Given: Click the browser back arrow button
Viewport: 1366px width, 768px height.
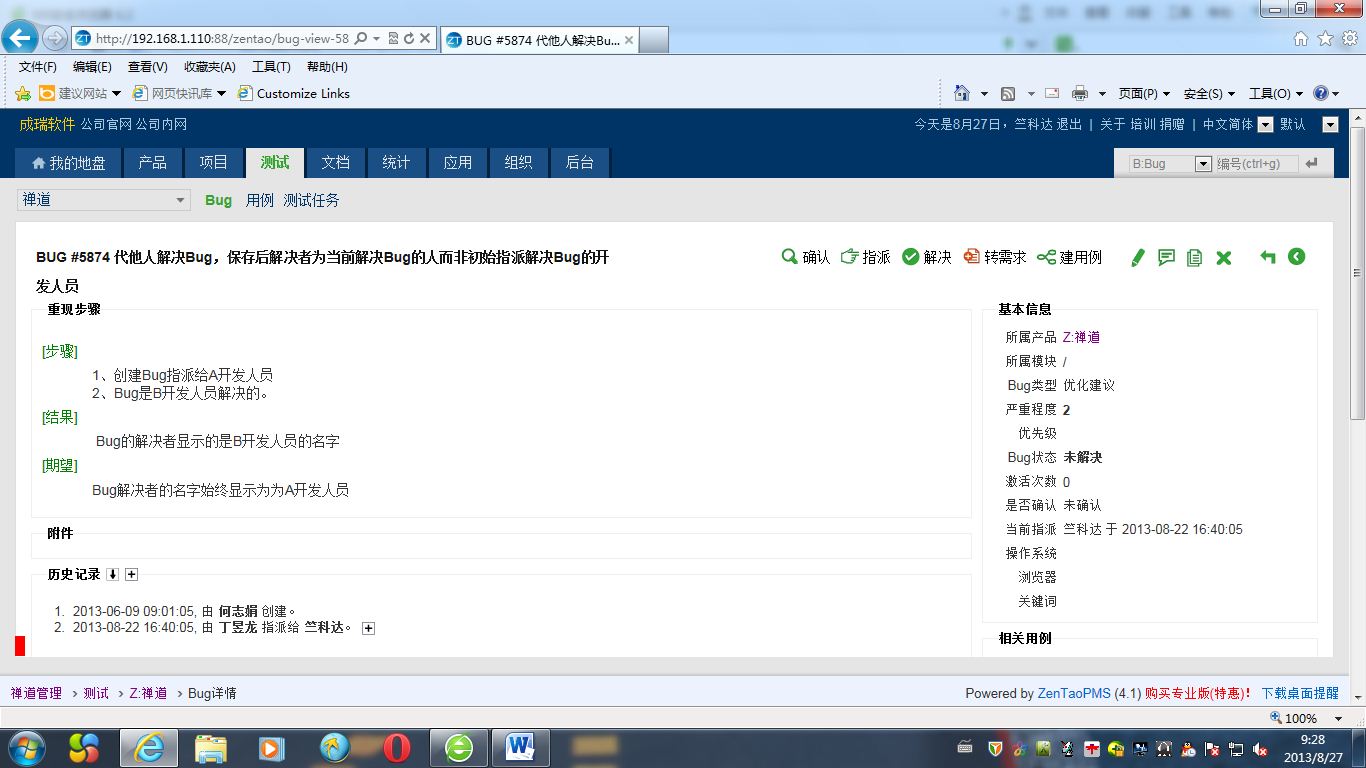Looking at the screenshot, I should pos(20,38).
